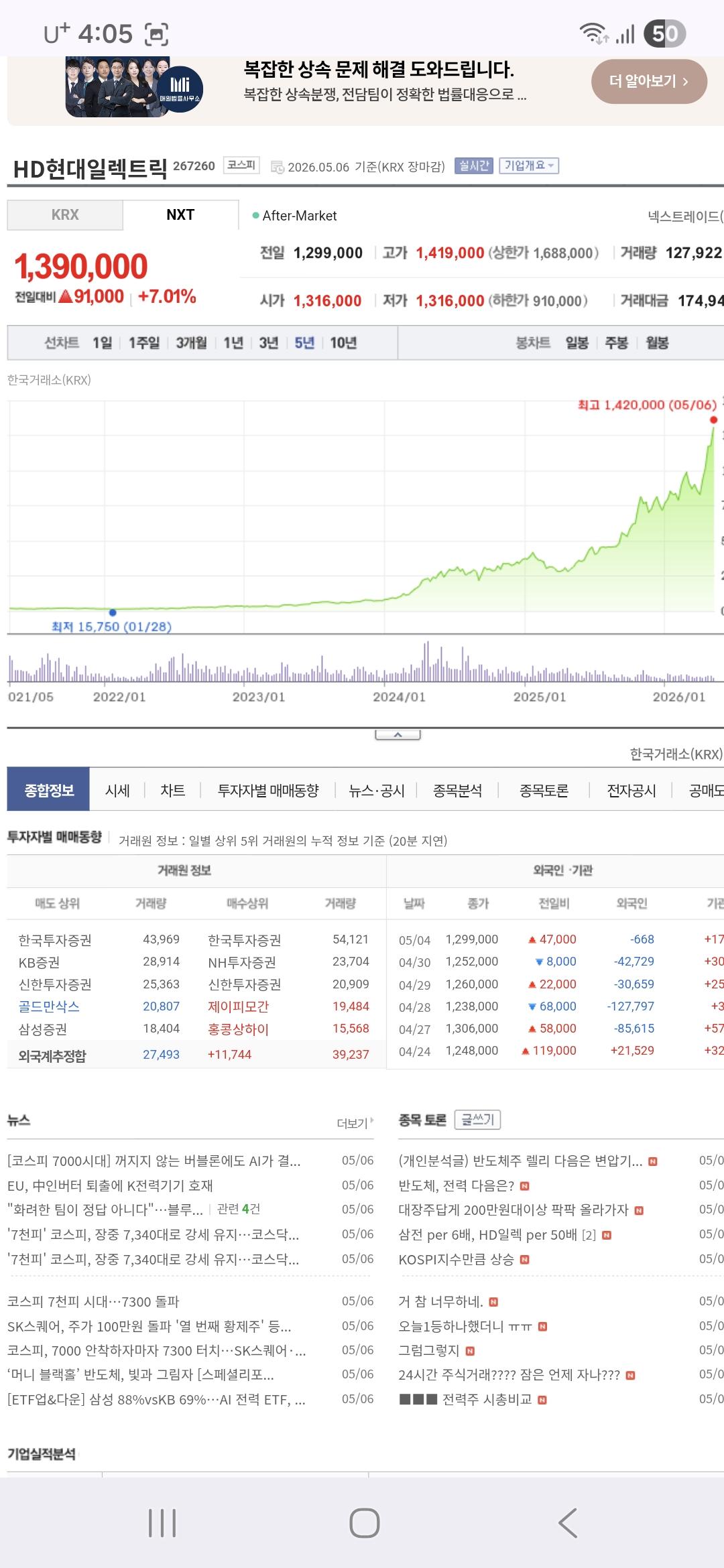Image resolution: width=724 pixels, height=1568 pixels.
Task: Select the 1주일 chart period
Action: pos(144,343)
